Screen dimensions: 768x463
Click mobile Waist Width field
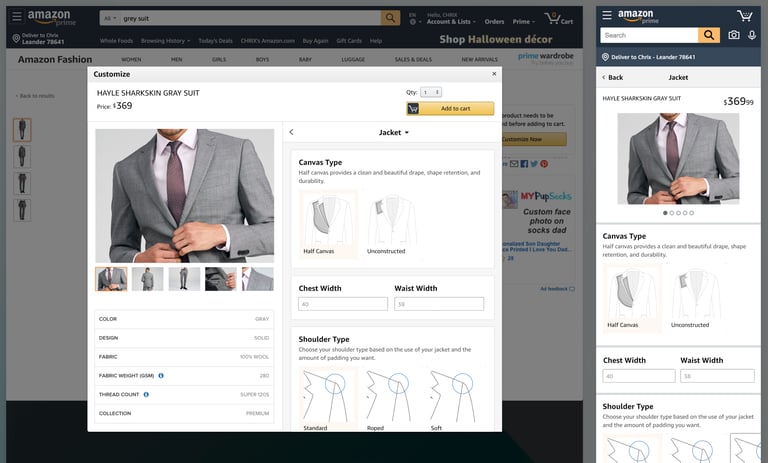pyautogui.click(x=717, y=376)
